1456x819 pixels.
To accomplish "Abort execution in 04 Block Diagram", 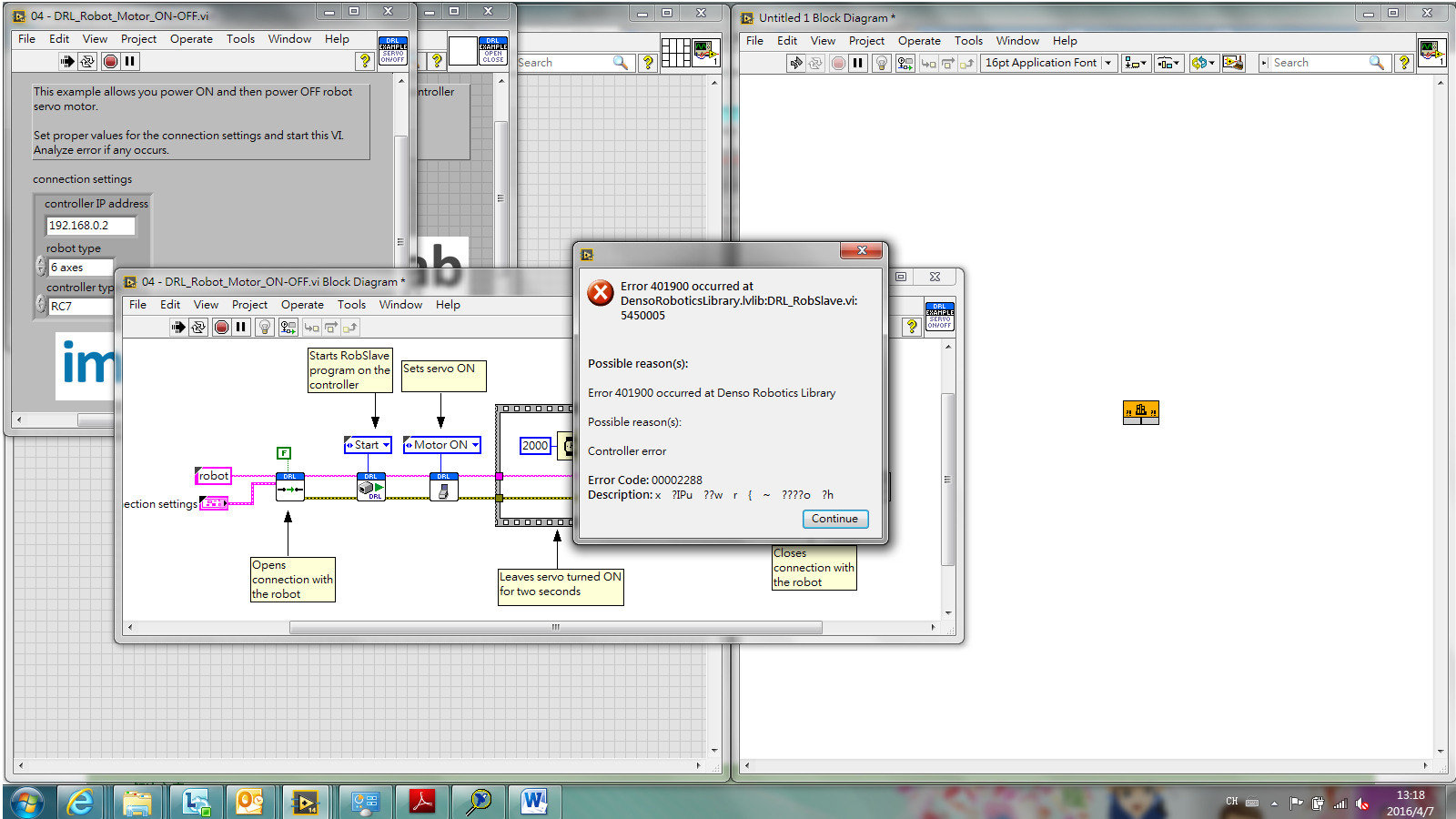I will point(221,327).
